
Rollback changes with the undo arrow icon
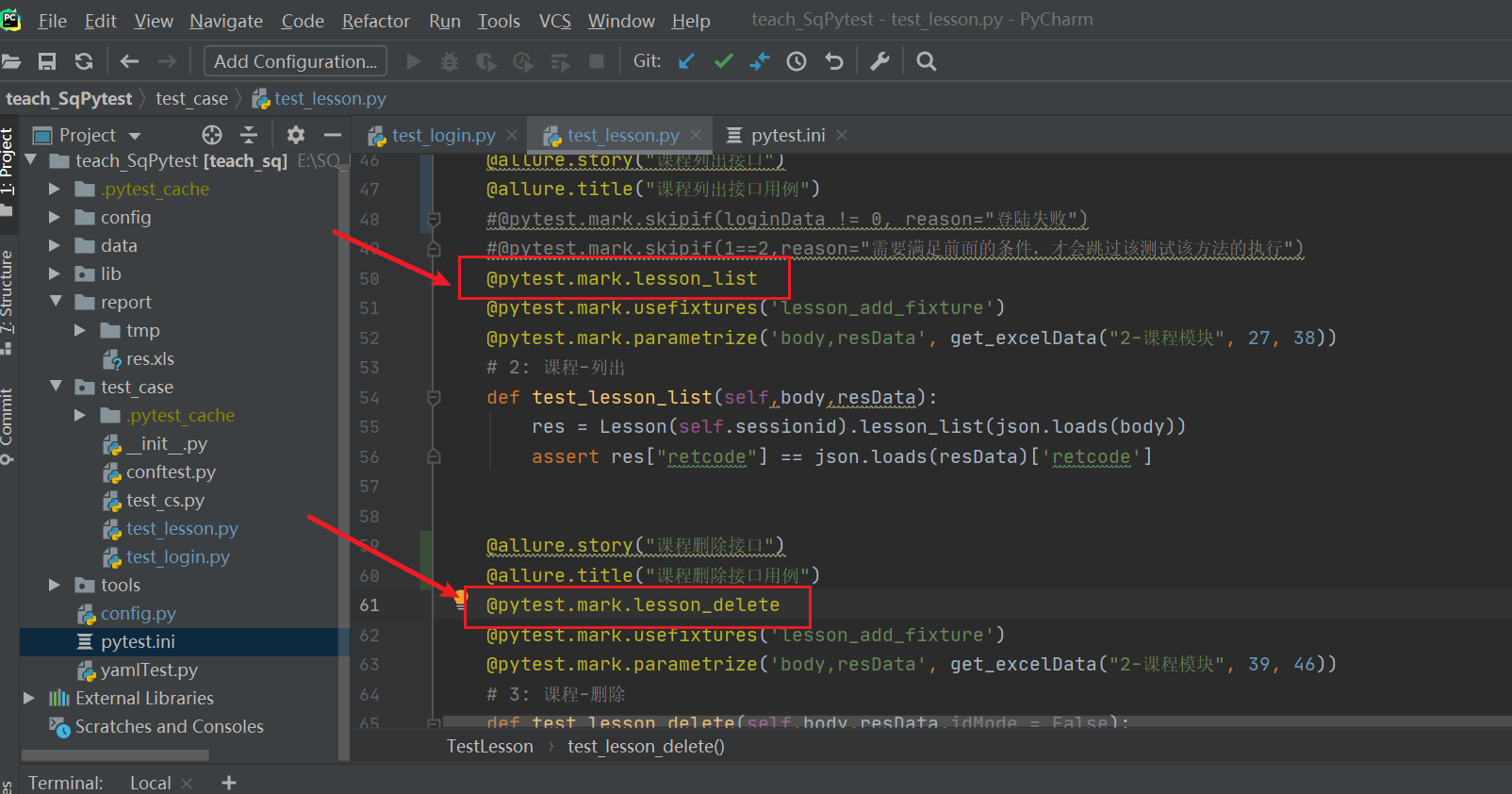(x=834, y=61)
